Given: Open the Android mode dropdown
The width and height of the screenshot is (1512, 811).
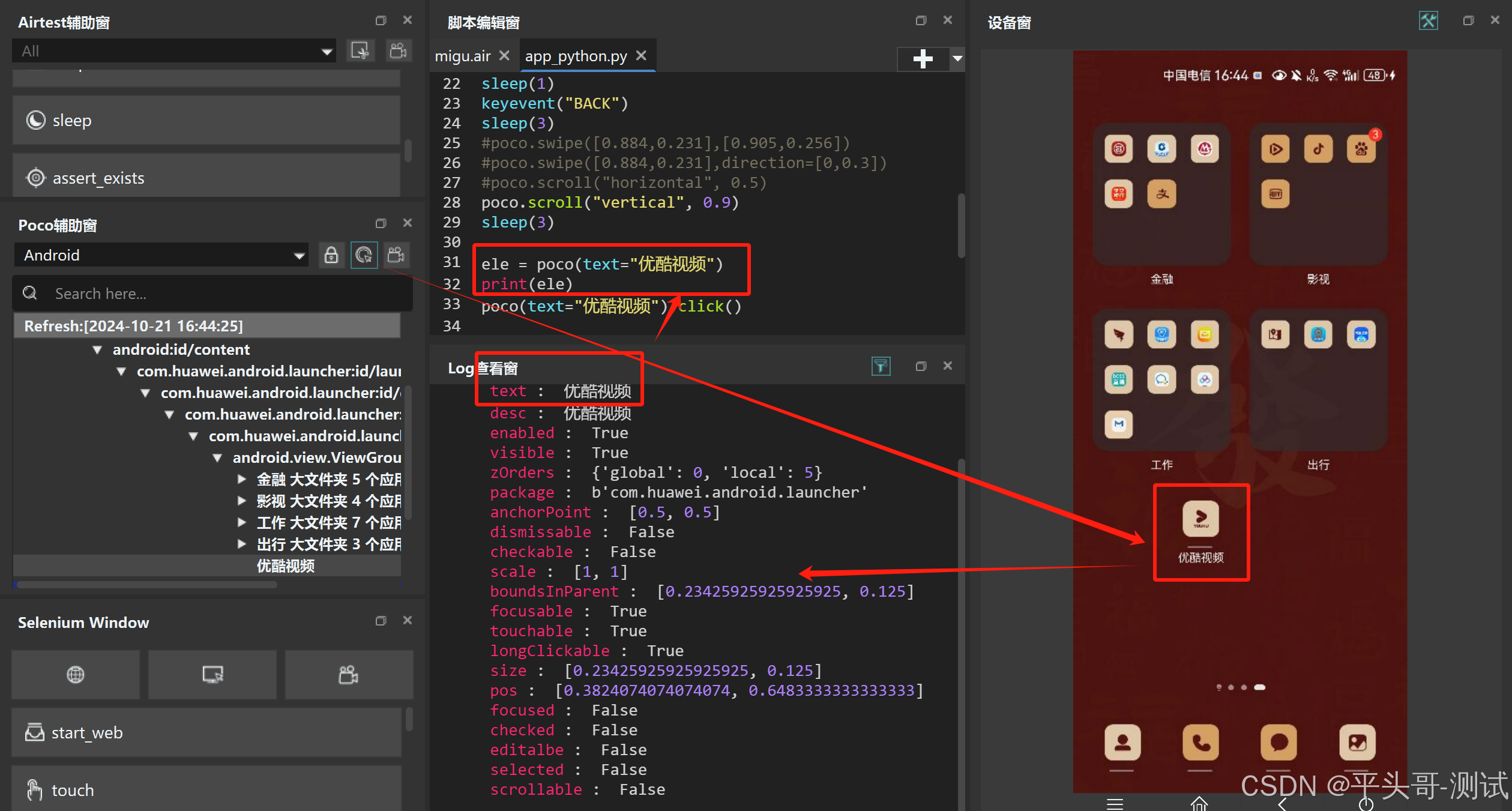Looking at the screenshot, I should (x=161, y=255).
